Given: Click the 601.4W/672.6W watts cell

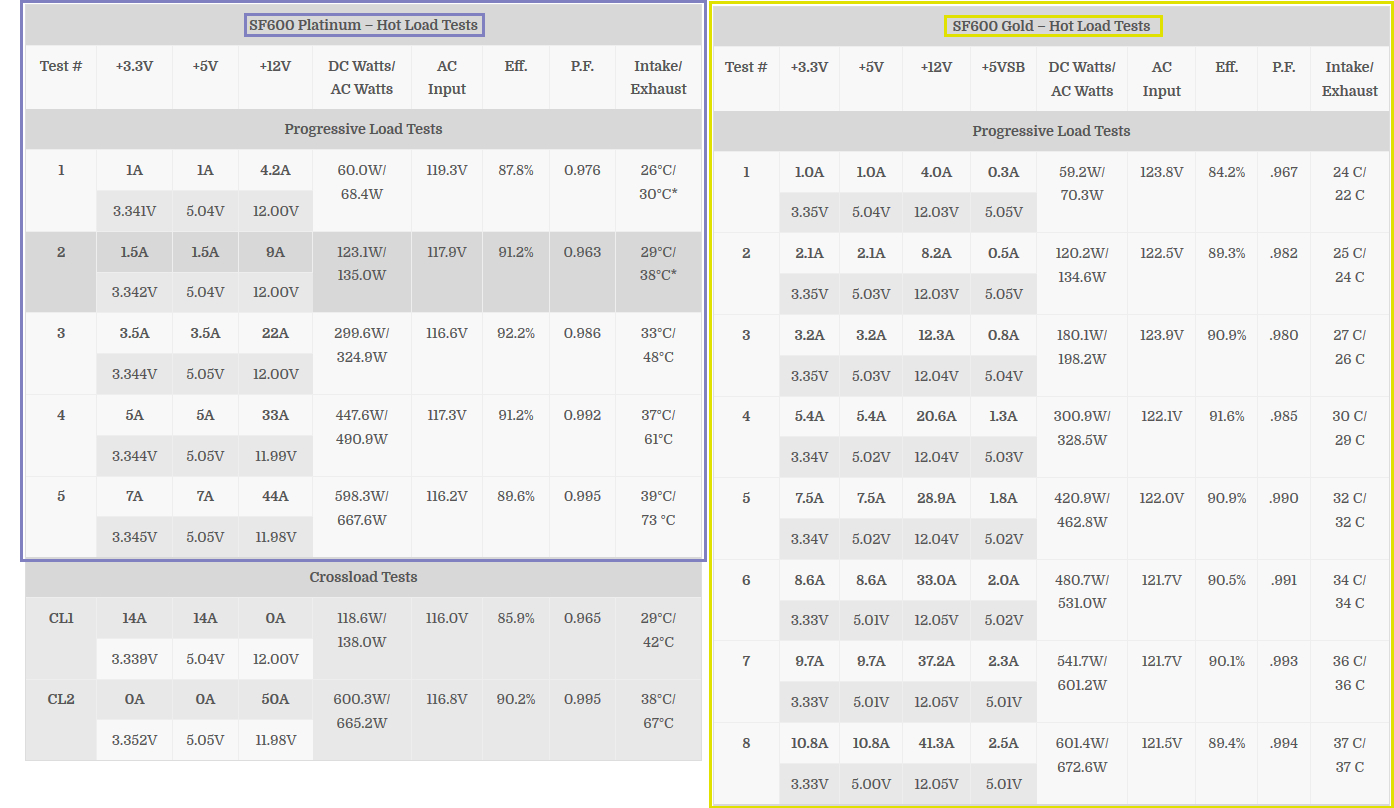Looking at the screenshot, I should pos(1081,755).
